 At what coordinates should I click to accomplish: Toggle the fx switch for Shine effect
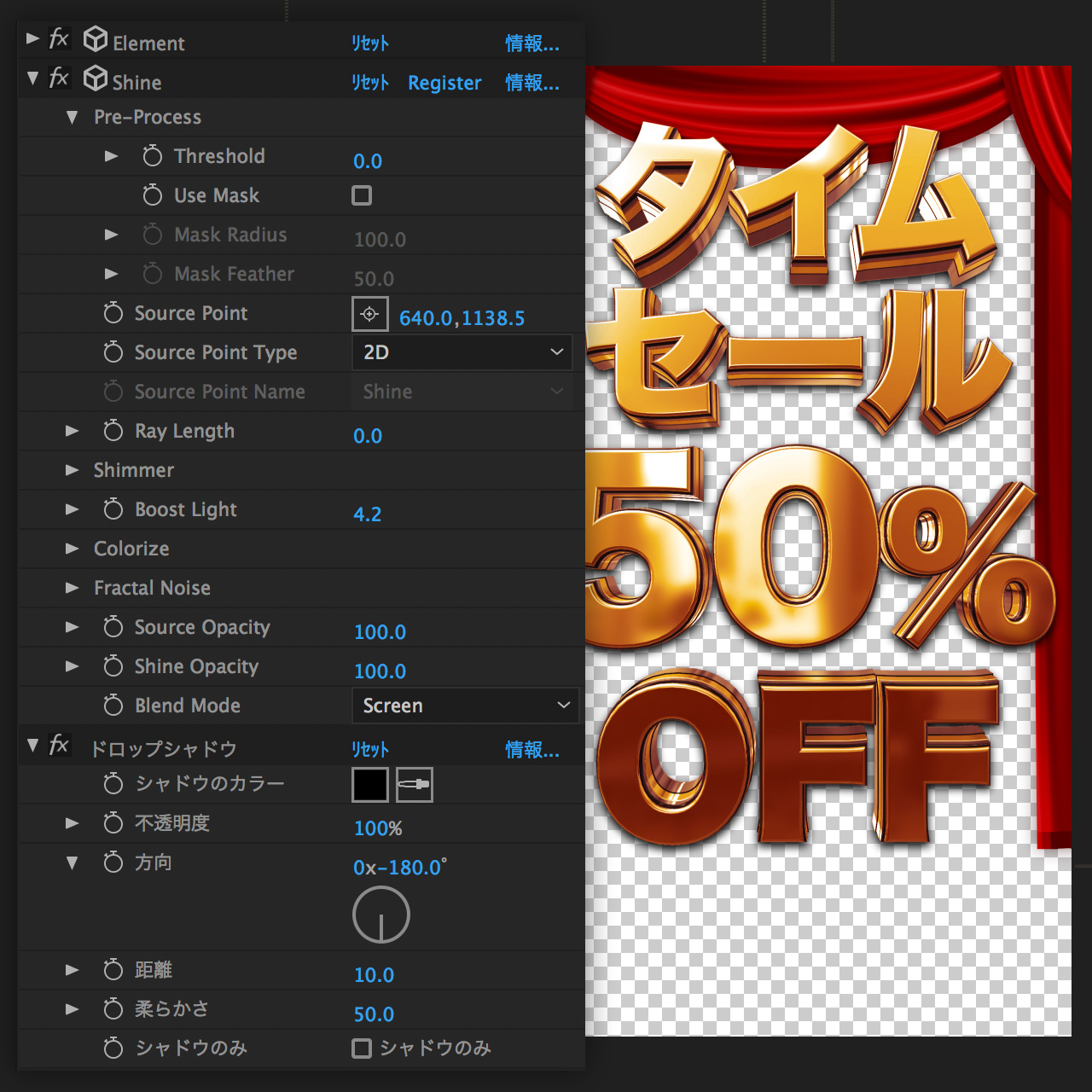[x=59, y=78]
